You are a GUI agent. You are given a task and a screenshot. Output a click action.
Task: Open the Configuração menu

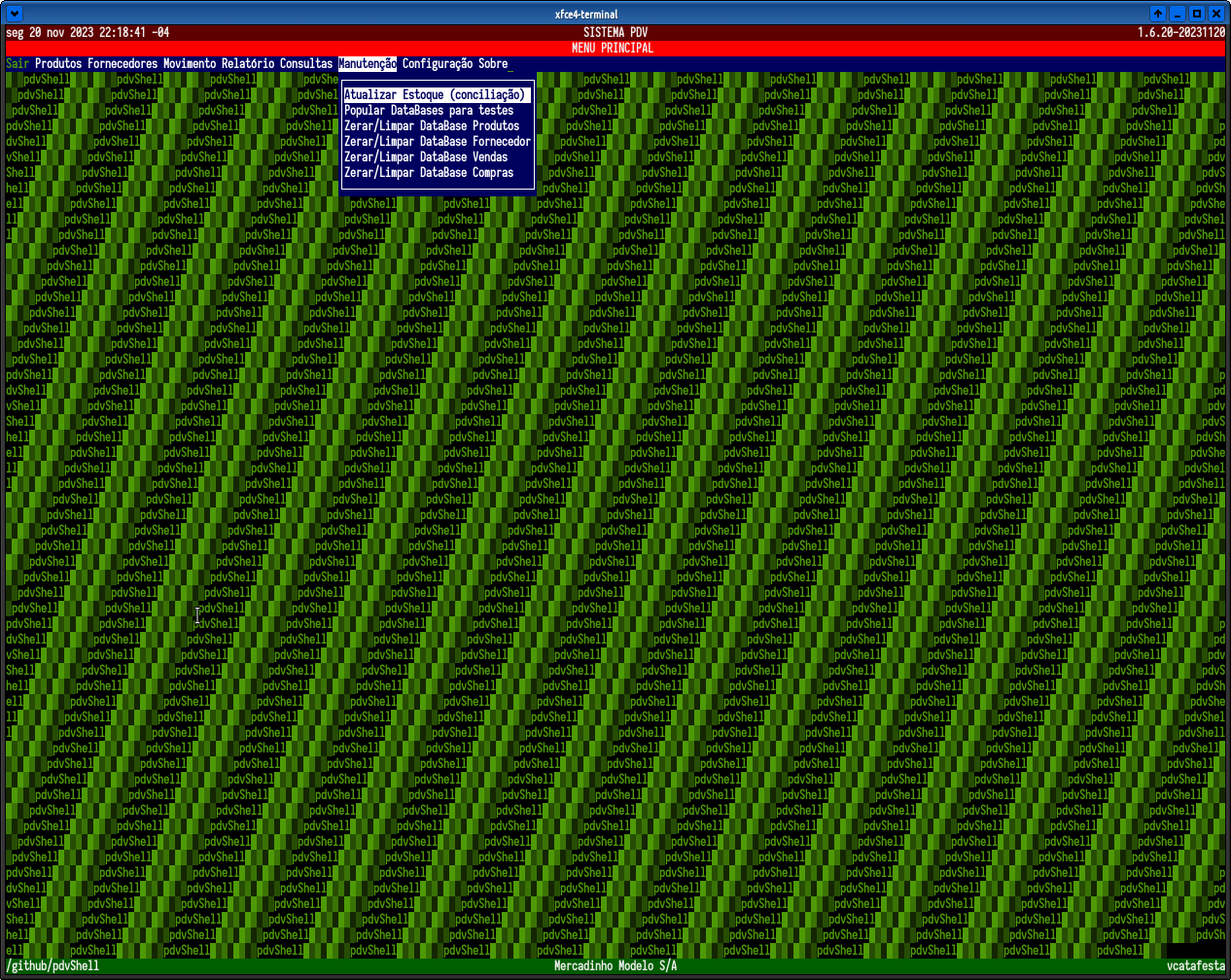pos(438,63)
